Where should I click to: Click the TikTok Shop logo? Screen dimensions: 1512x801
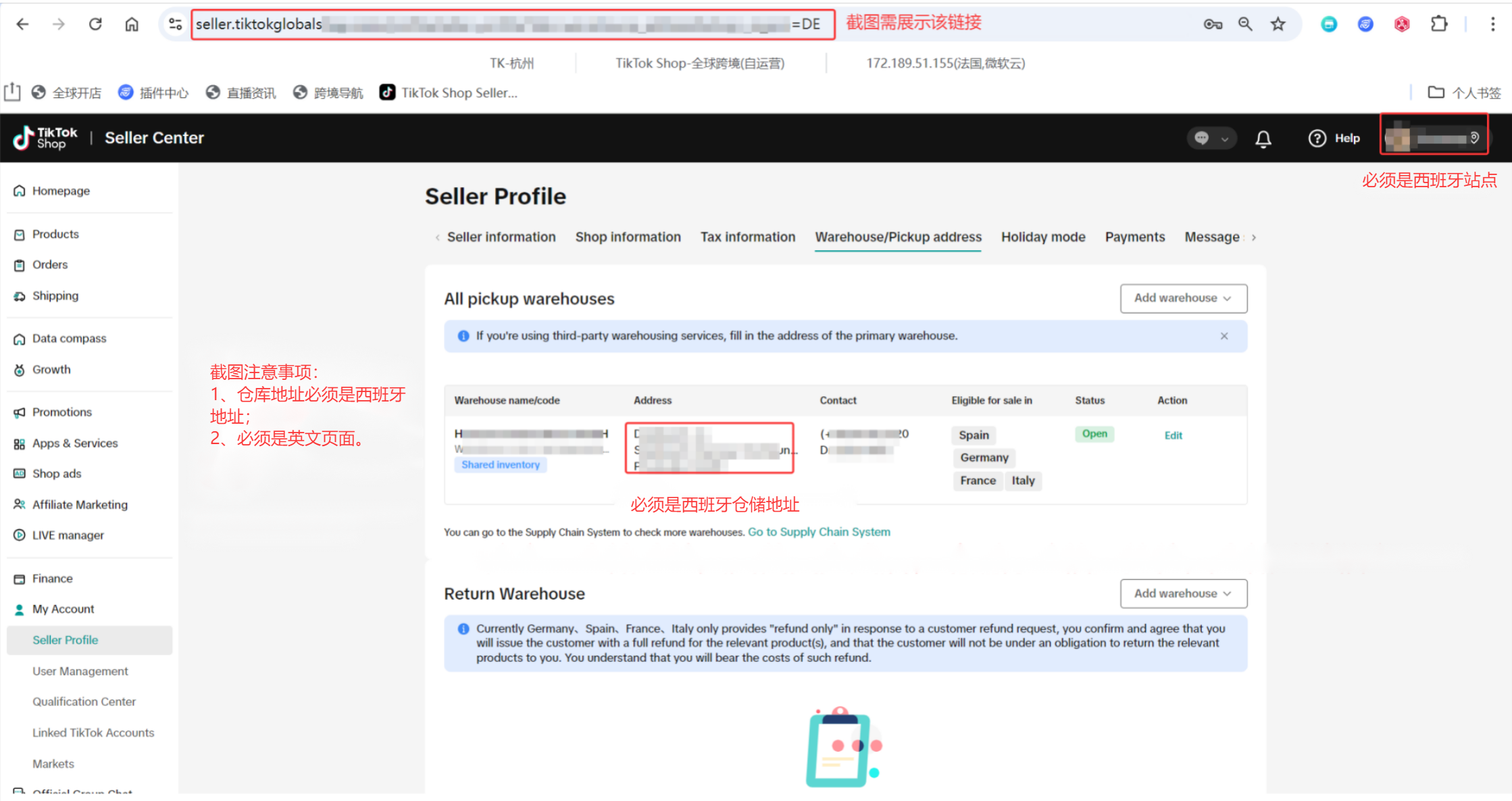tap(45, 138)
